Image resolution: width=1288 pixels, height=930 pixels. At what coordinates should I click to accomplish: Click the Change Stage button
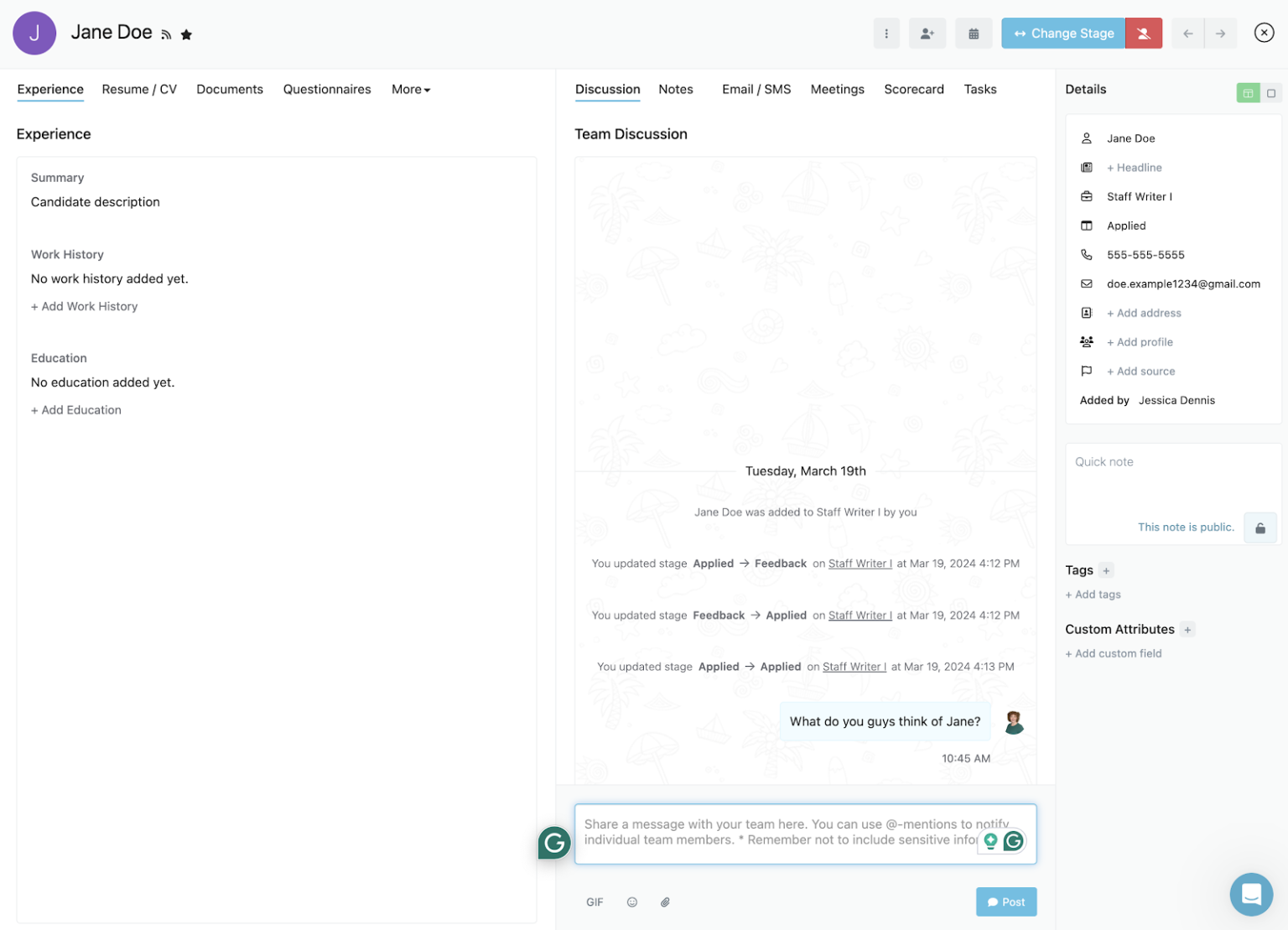[x=1062, y=33]
